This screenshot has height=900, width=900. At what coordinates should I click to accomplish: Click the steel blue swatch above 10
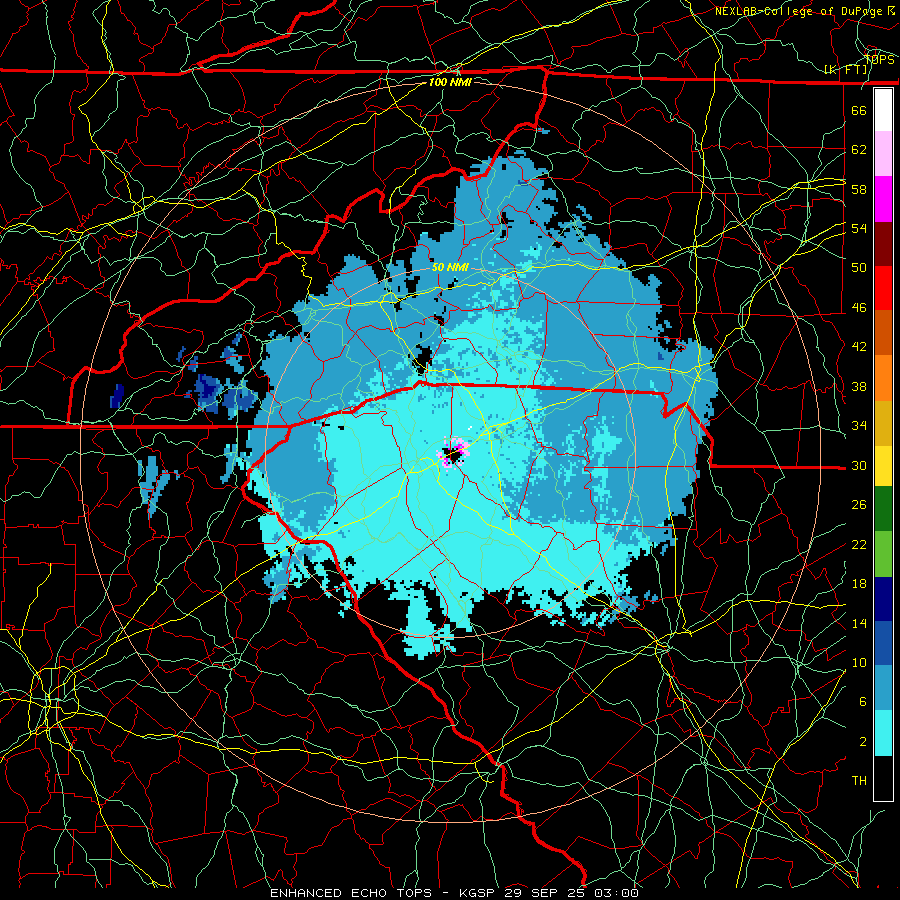(883, 688)
